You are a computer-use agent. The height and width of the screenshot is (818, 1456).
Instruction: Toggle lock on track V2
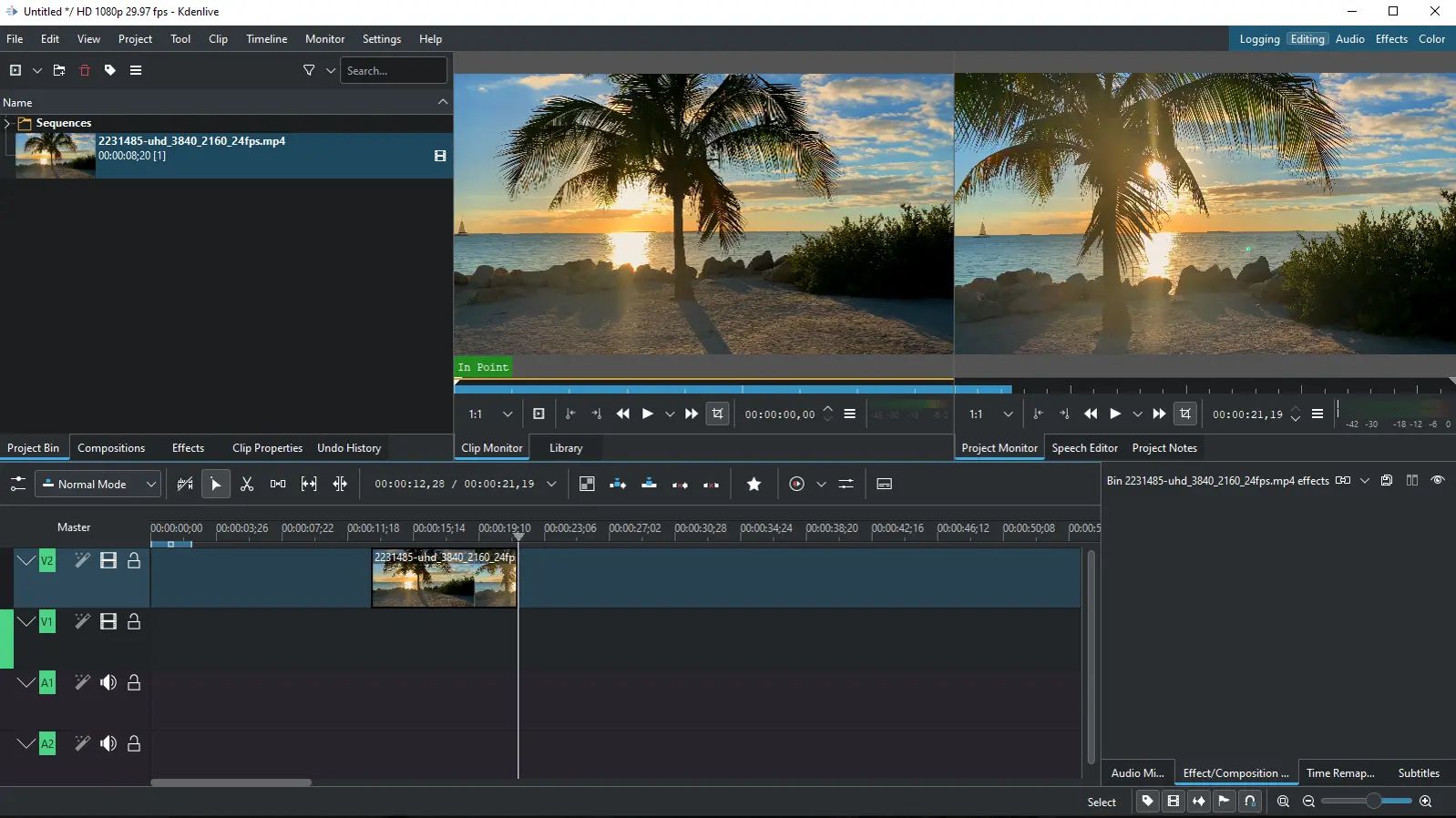134,561
